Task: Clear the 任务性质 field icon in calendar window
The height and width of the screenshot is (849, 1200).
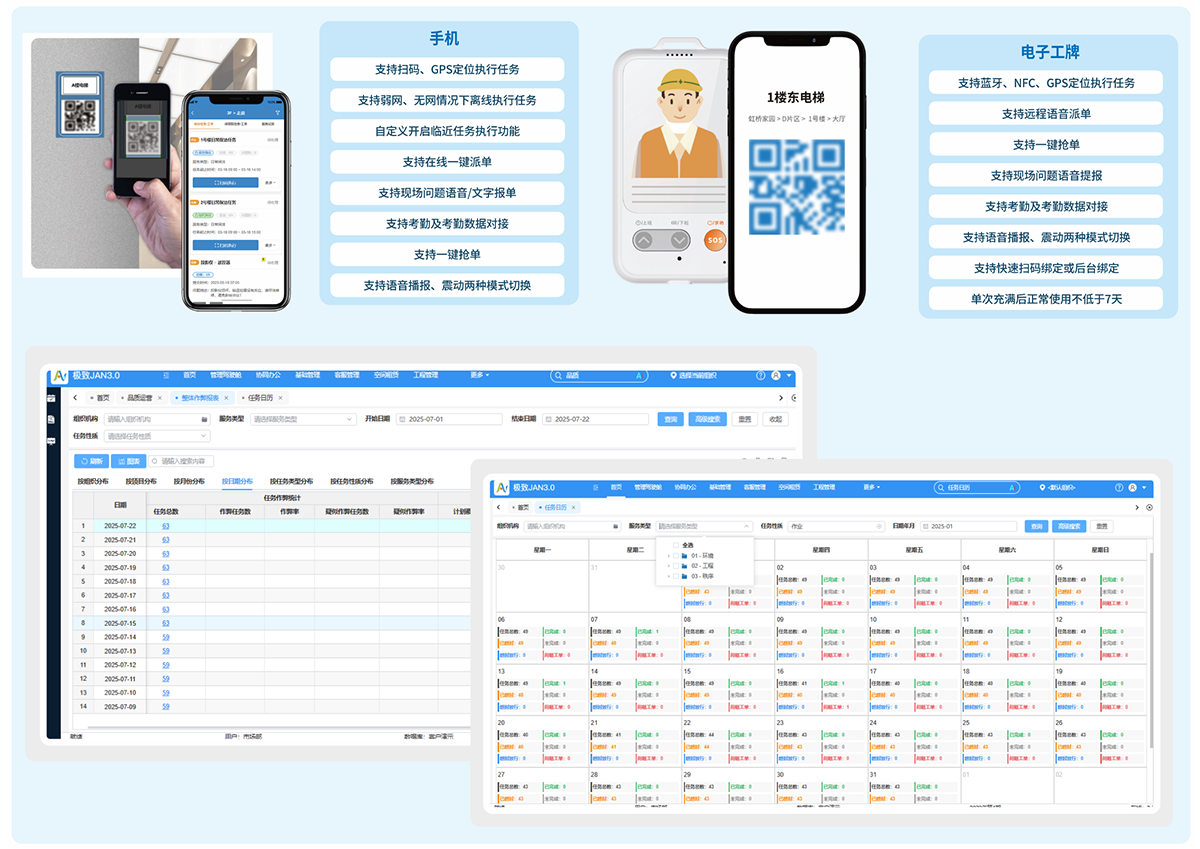Action: [x=879, y=526]
